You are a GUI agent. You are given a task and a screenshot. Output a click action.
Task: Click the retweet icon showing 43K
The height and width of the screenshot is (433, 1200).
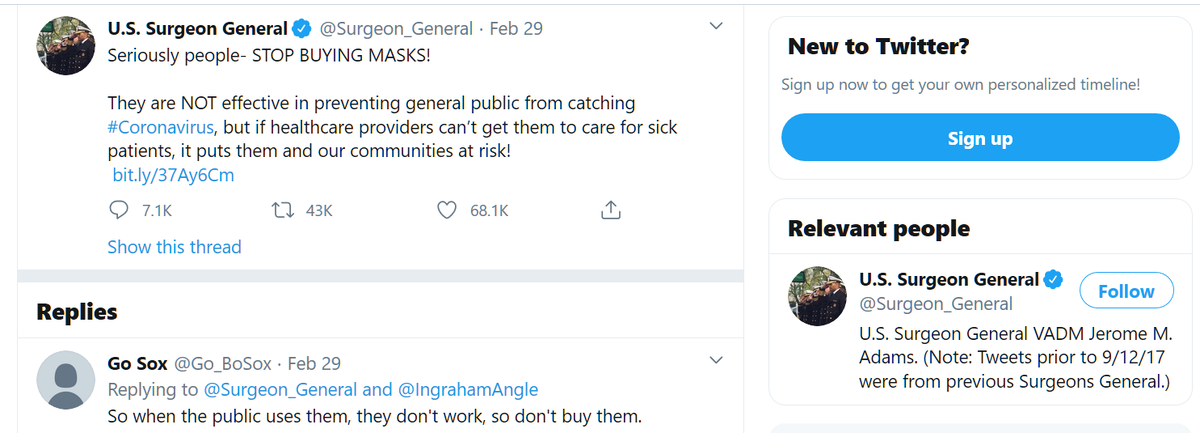(284, 211)
